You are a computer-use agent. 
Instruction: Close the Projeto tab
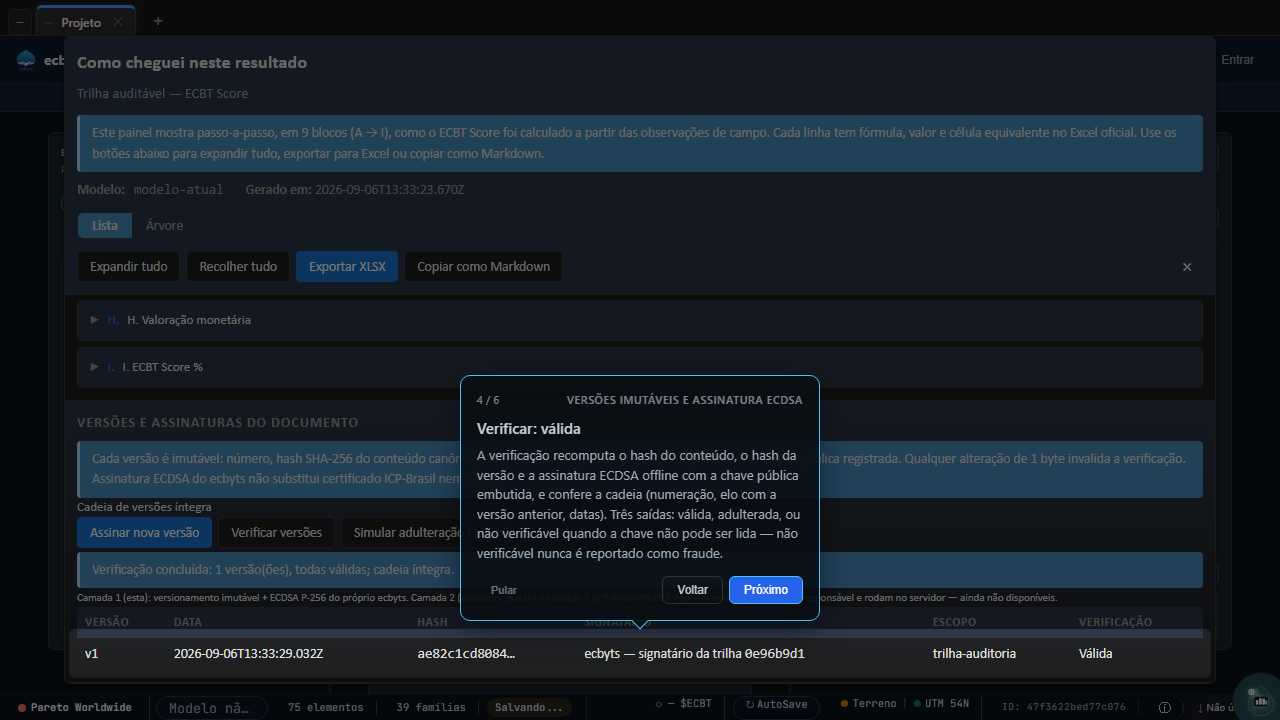[117, 22]
